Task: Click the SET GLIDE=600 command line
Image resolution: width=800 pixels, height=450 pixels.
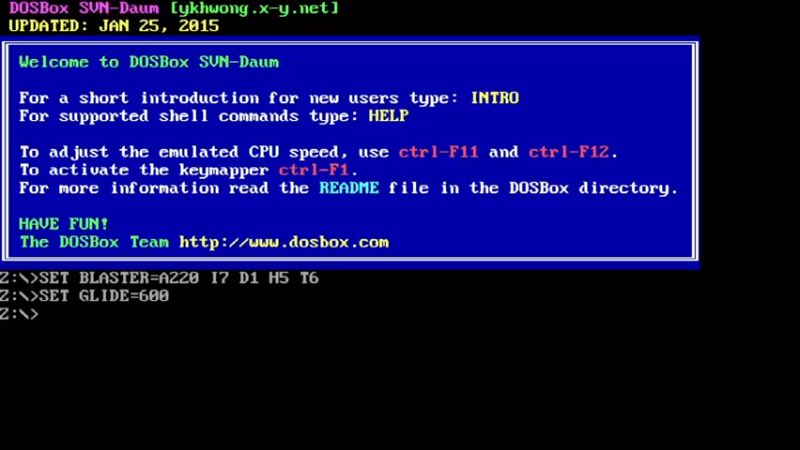Action: coord(84,296)
